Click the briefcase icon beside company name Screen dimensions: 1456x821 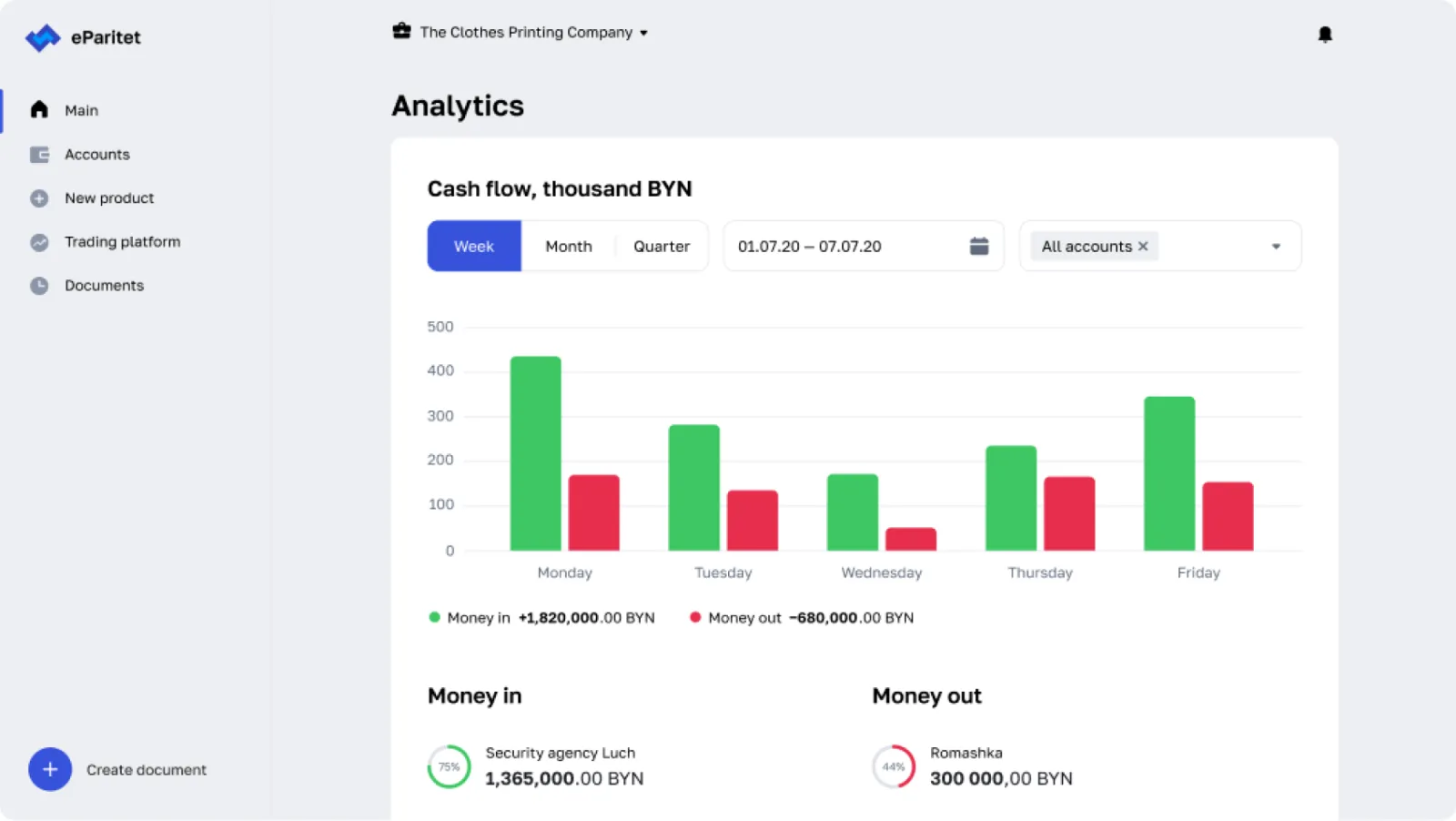401,31
